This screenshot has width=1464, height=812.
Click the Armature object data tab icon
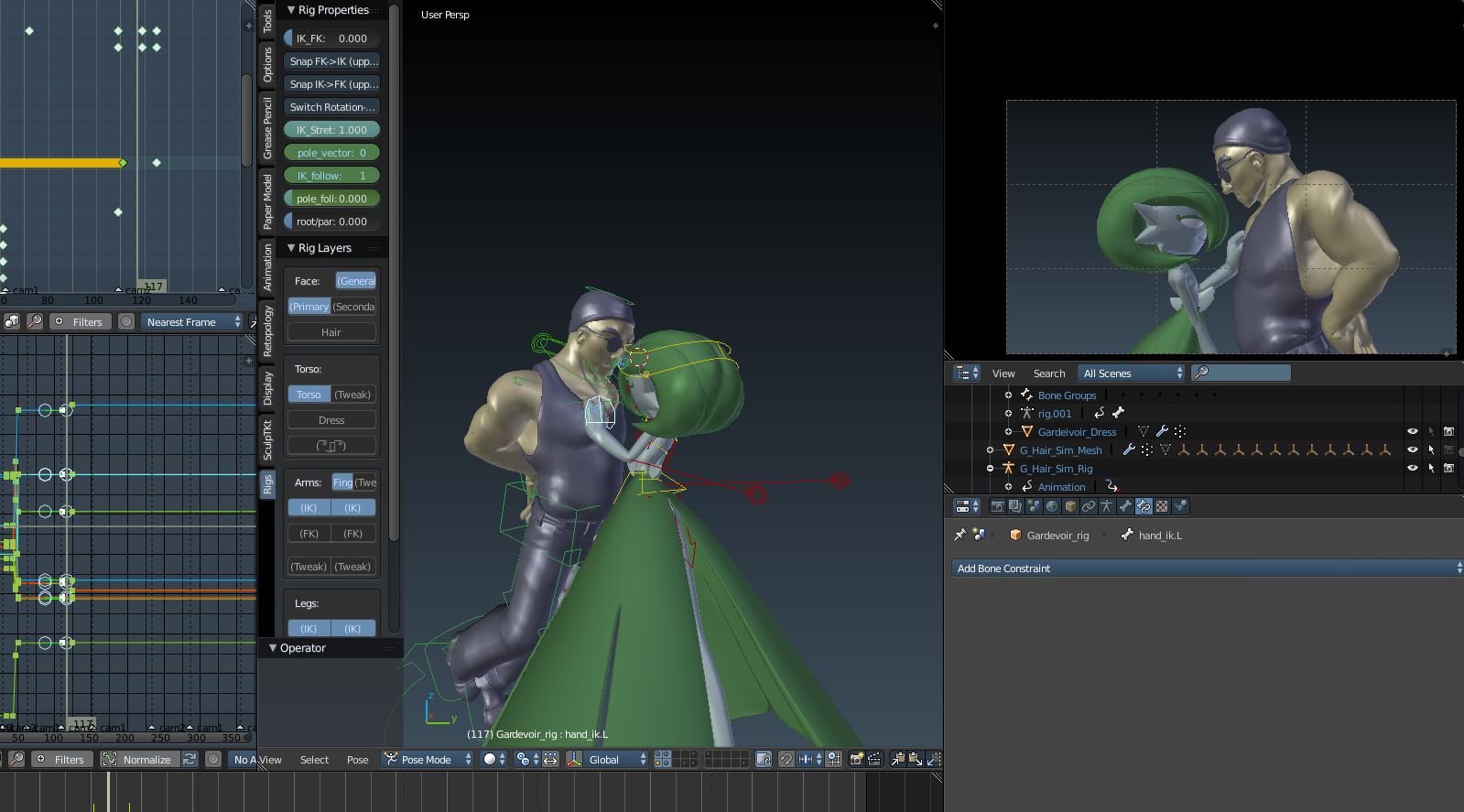pyautogui.click(x=1107, y=506)
